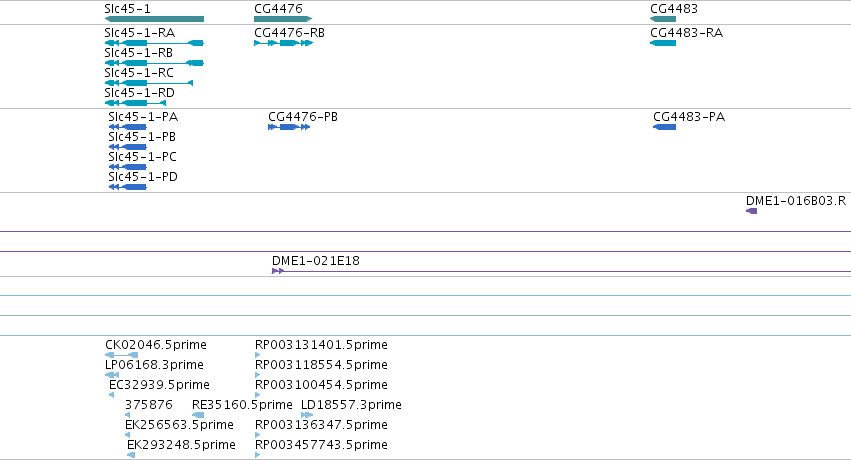Click the CK02046.5prime label text
This screenshot has width=851, height=460.
click(x=156, y=344)
